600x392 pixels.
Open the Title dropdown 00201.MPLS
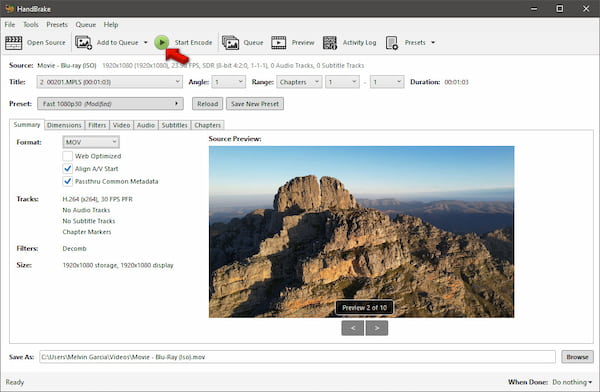[109, 82]
